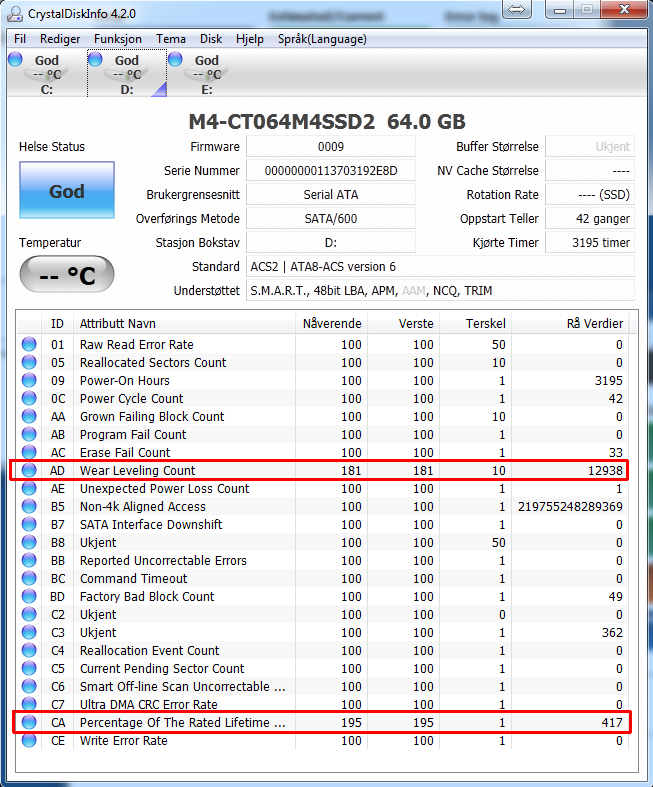653x787 pixels.
Task: Click the Rå Verdier column header
Action: point(570,324)
